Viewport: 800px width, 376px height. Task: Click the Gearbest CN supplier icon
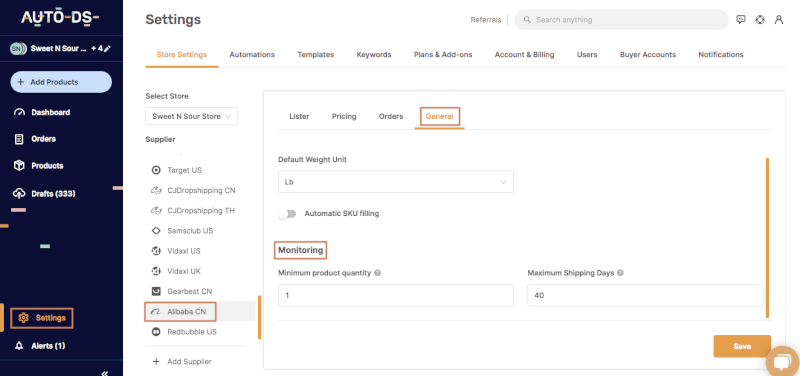point(157,291)
